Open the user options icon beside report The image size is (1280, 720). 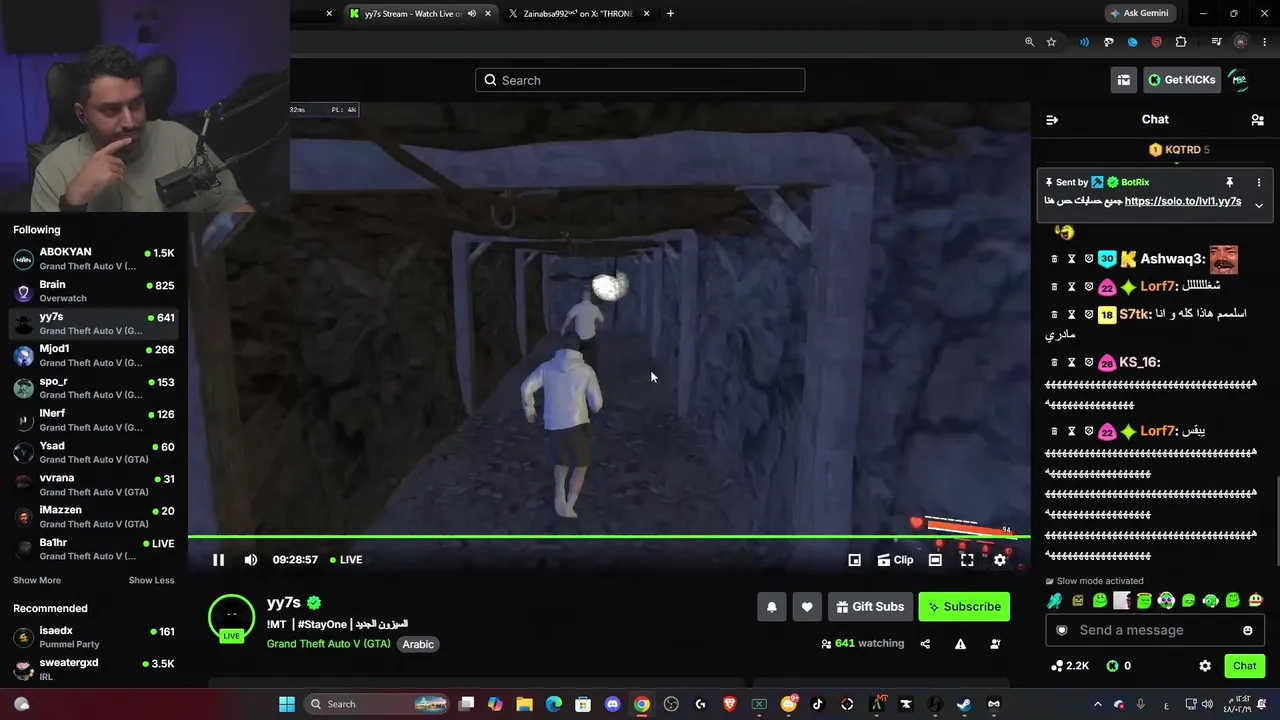pyautogui.click(x=995, y=644)
